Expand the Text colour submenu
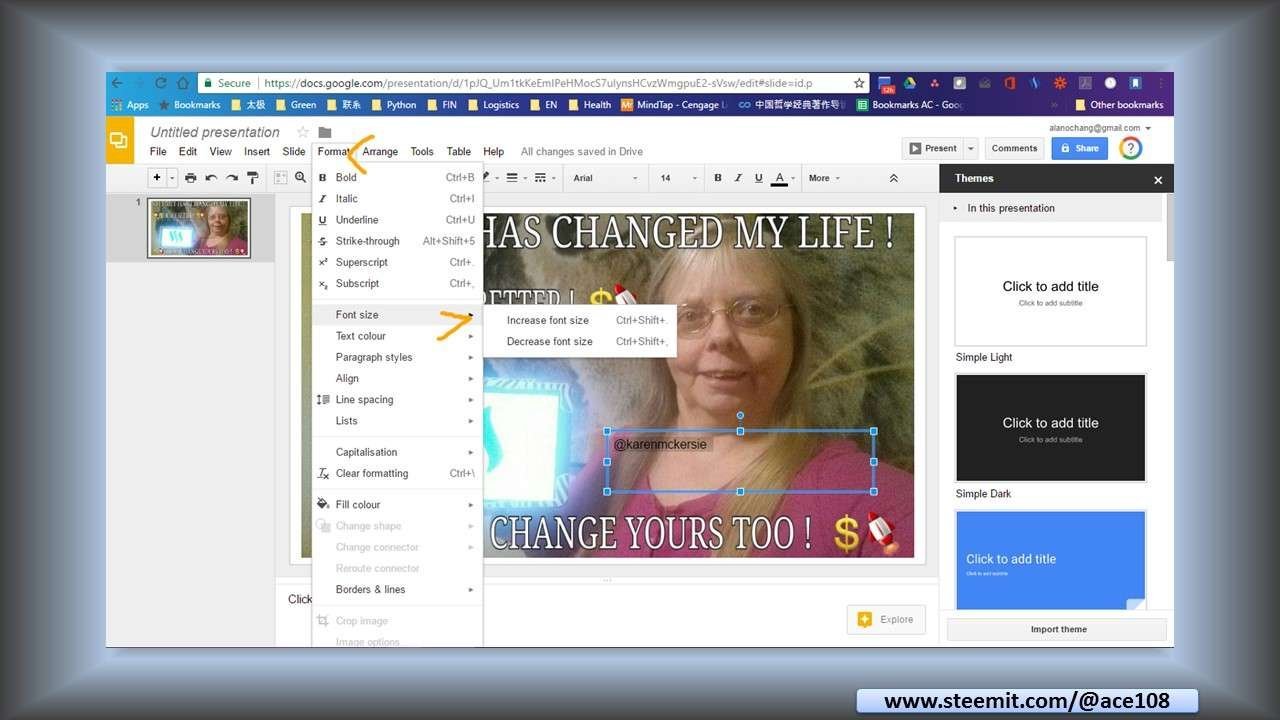The image size is (1280, 720). pyautogui.click(x=397, y=336)
